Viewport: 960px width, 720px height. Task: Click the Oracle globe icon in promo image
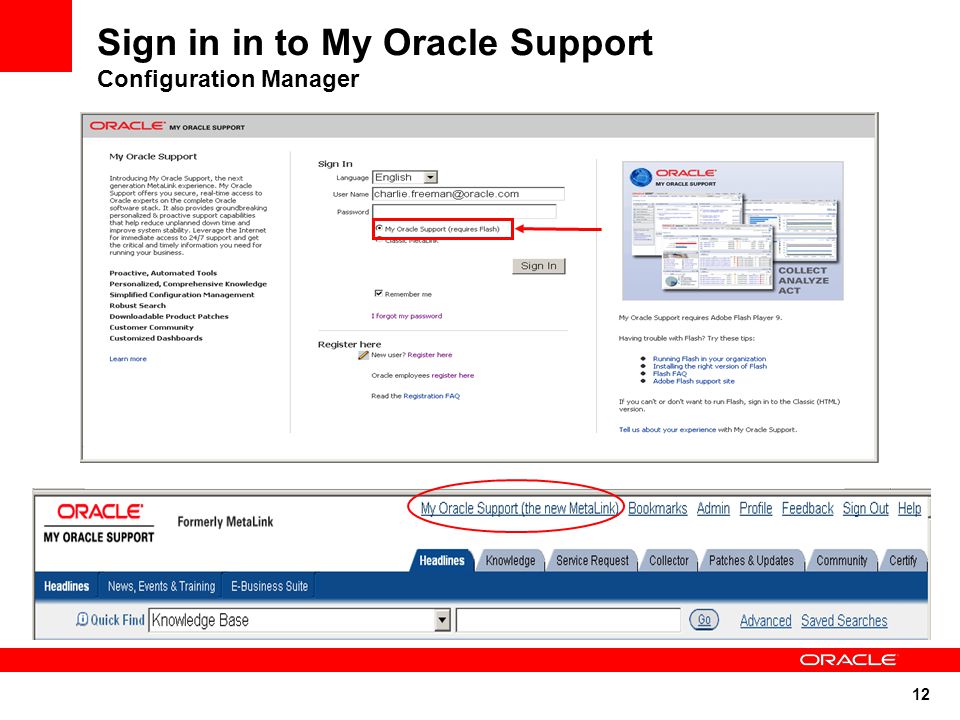(x=640, y=178)
